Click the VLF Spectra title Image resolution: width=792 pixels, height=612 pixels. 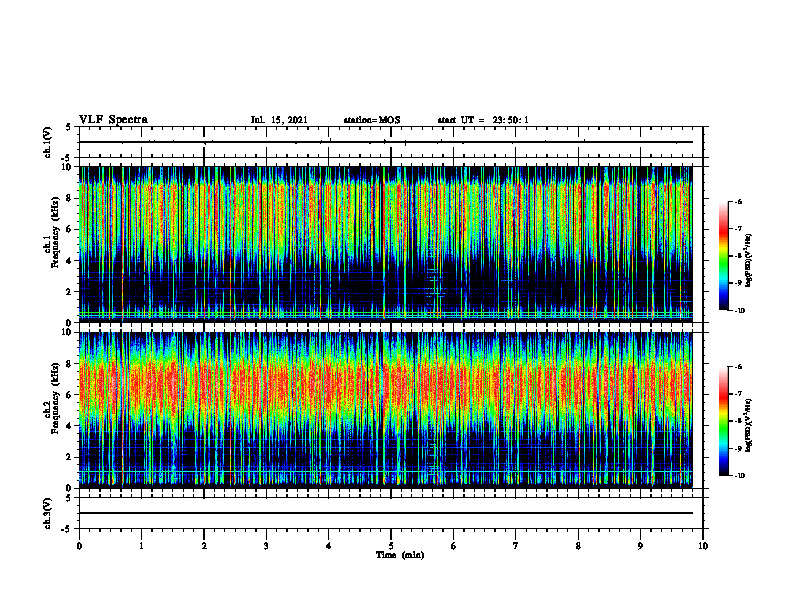(x=113, y=120)
